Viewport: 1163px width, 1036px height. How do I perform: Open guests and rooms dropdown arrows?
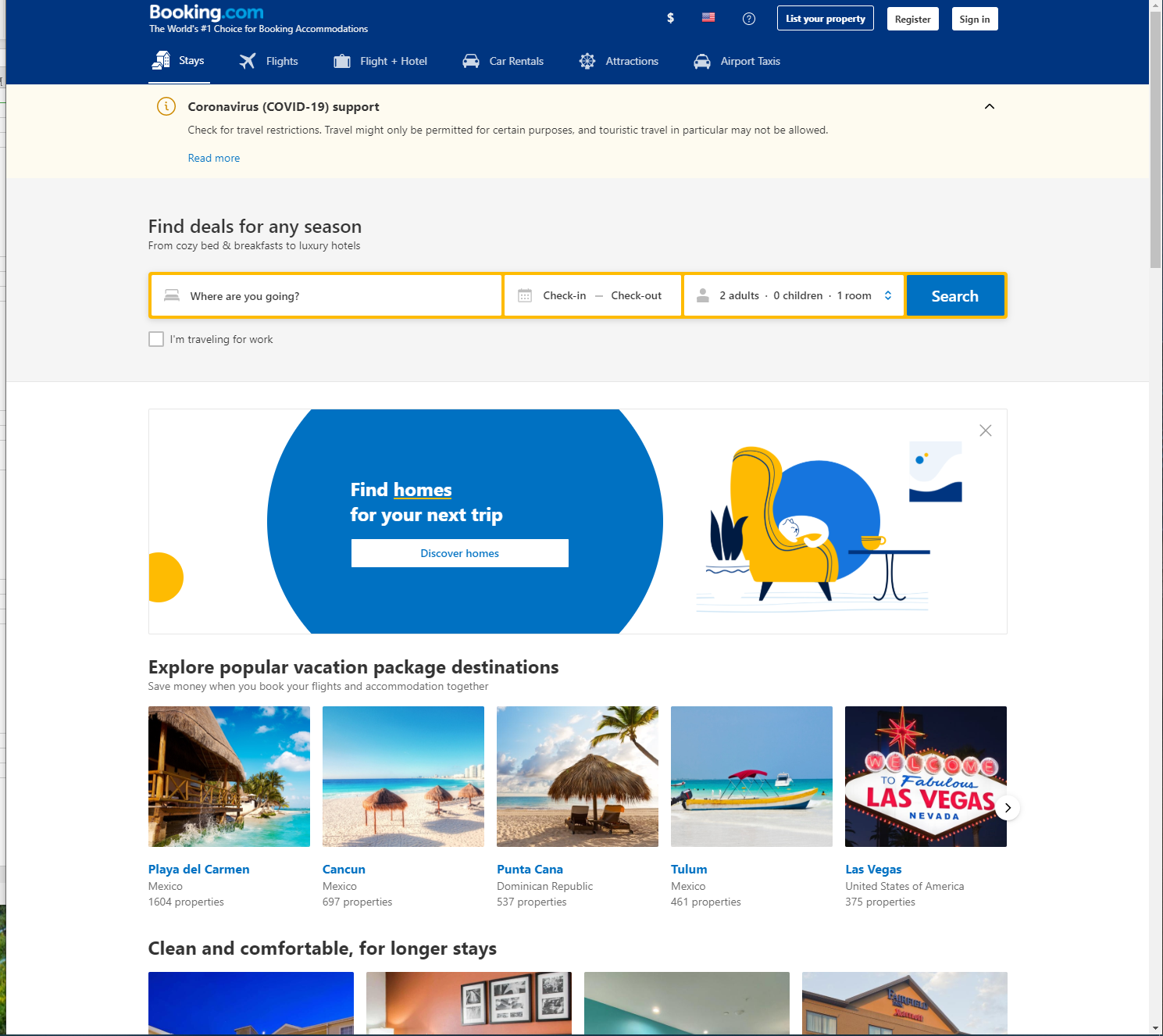pyautogui.click(x=888, y=295)
